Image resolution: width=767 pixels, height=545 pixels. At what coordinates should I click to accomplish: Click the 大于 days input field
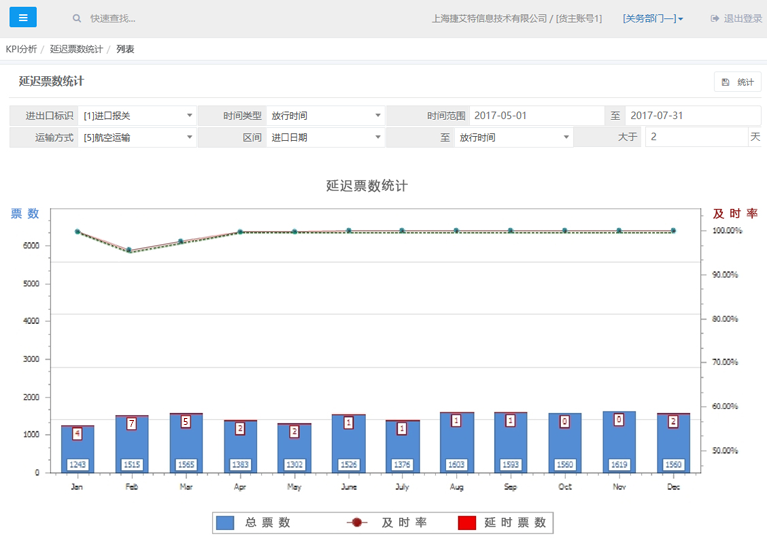(x=697, y=137)
